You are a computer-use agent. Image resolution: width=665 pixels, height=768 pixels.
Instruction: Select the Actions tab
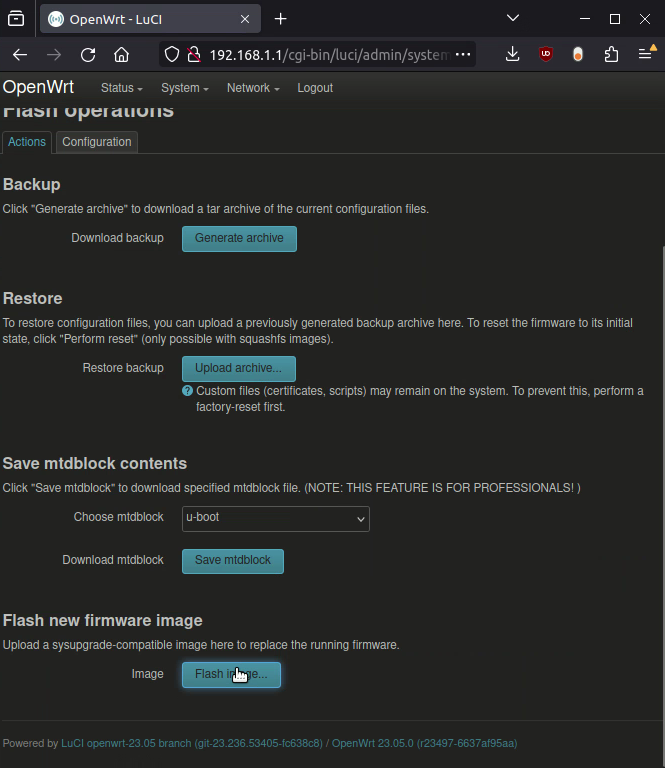[26, 142]
